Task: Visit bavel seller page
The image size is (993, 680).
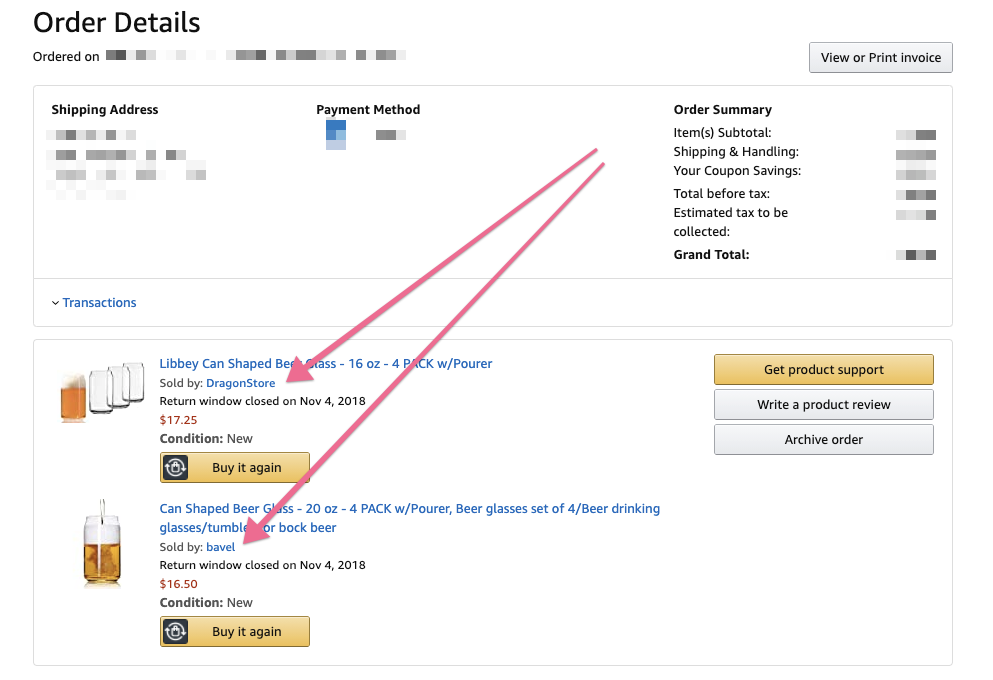Action: [220, 547]
